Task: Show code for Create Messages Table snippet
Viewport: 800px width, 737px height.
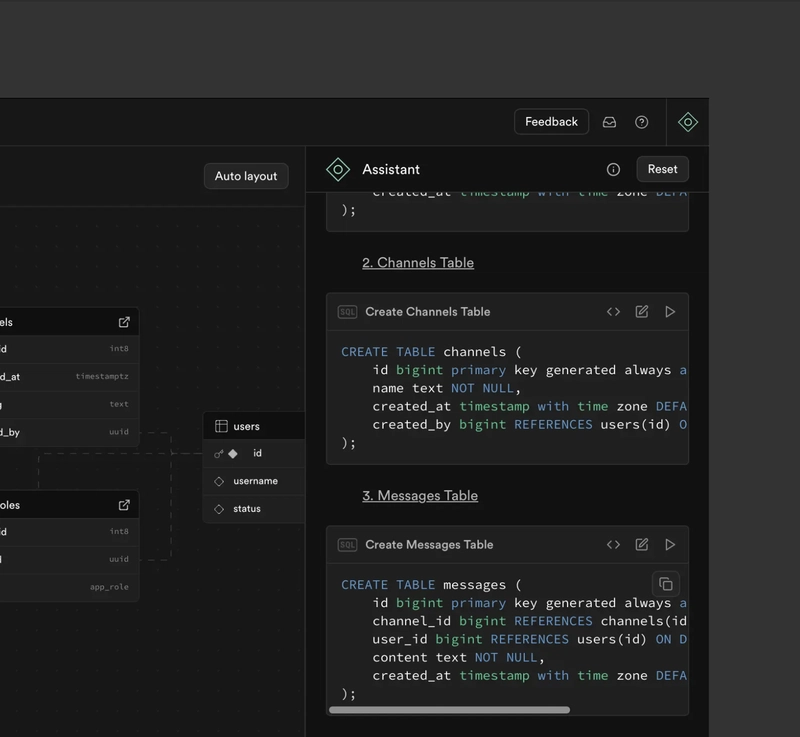Action: pyautogui.click(x=613, y=545)
